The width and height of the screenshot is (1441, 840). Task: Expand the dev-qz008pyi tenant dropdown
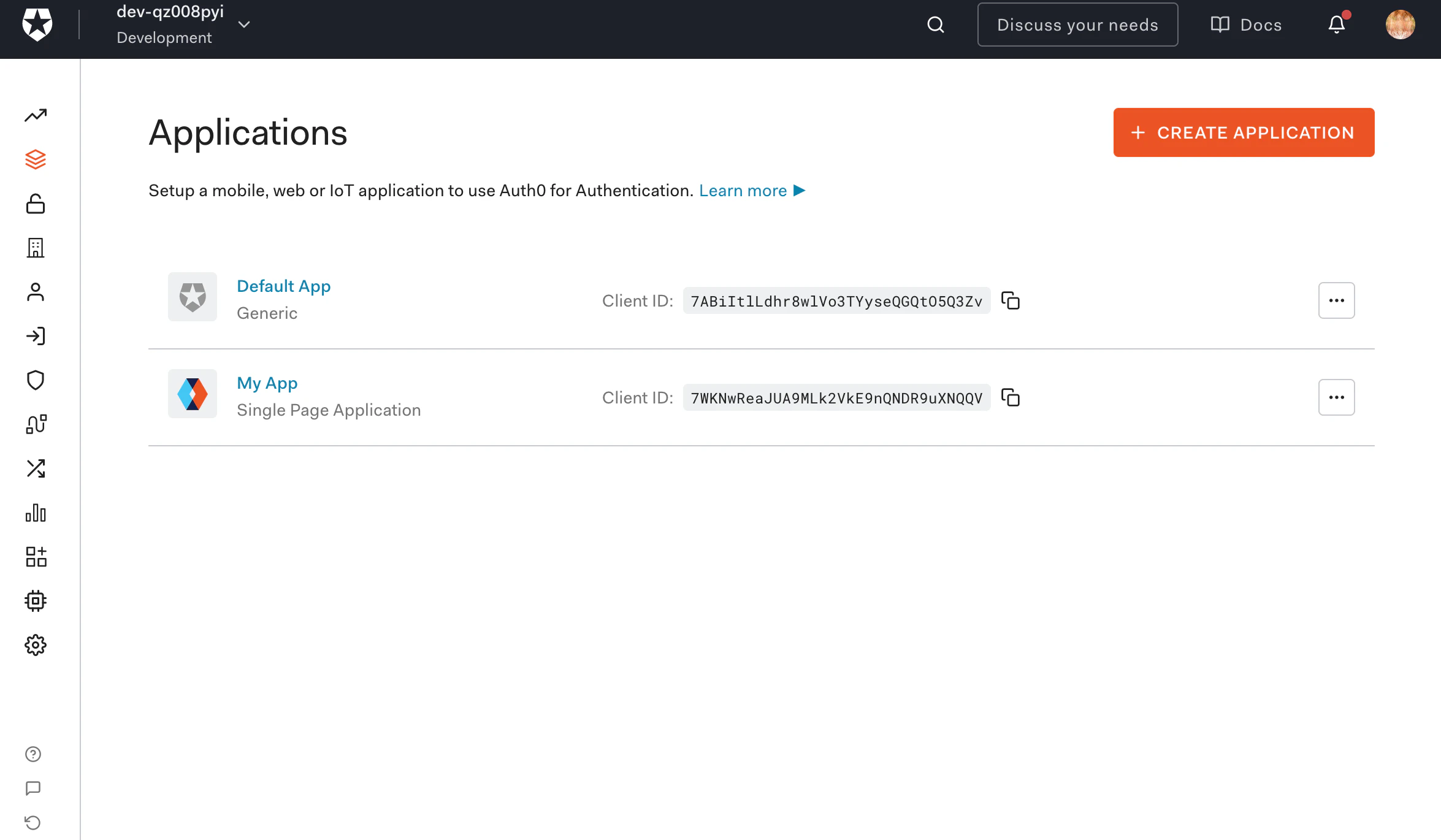point(244,25)
